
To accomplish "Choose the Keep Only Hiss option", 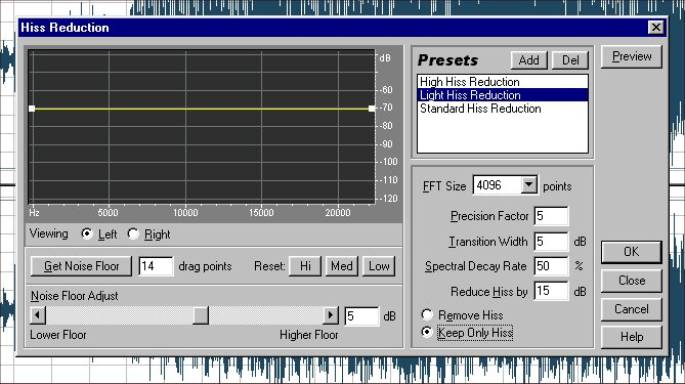I will point(427,332).
